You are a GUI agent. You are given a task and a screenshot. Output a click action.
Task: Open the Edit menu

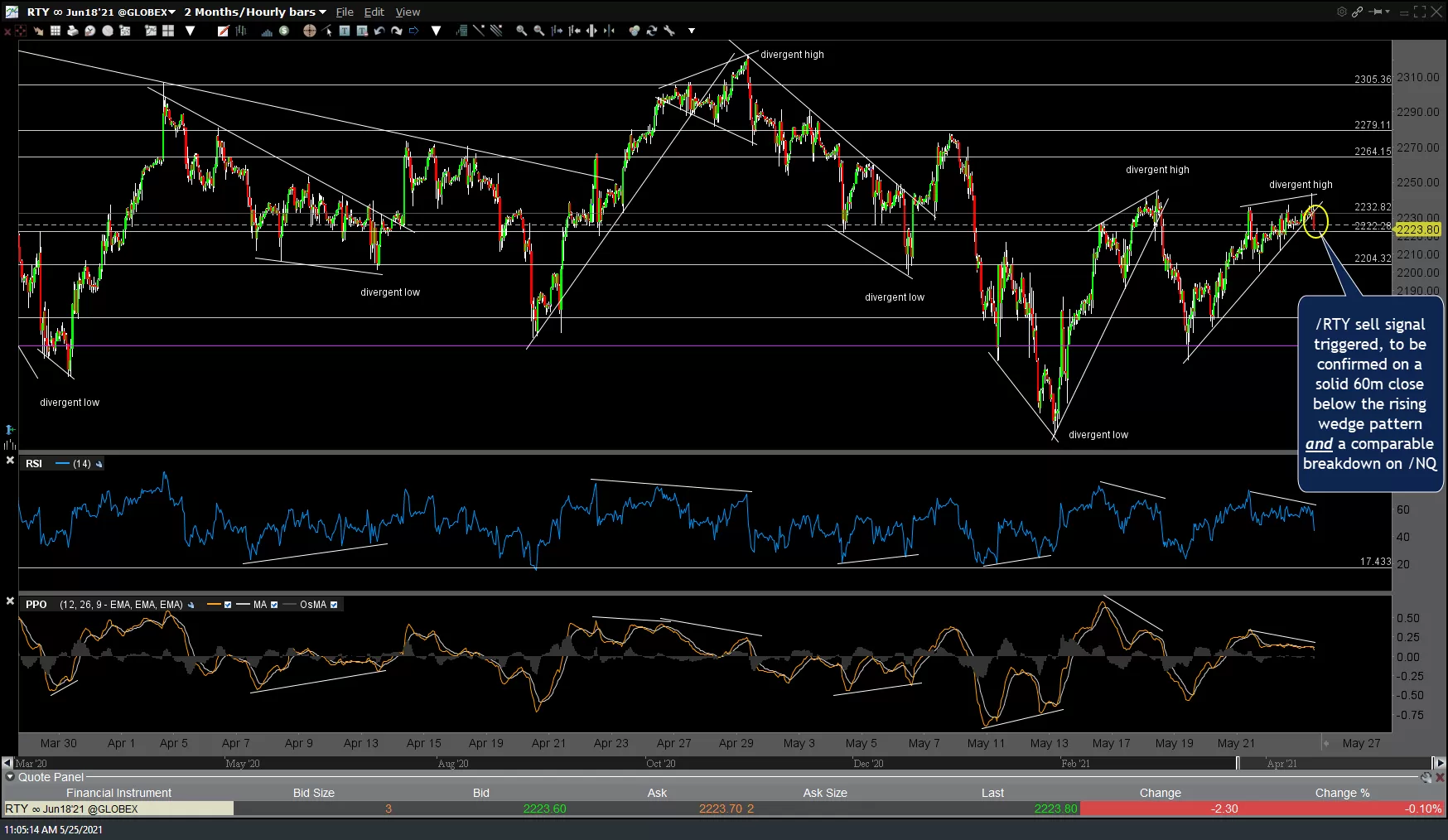[374, 12]
